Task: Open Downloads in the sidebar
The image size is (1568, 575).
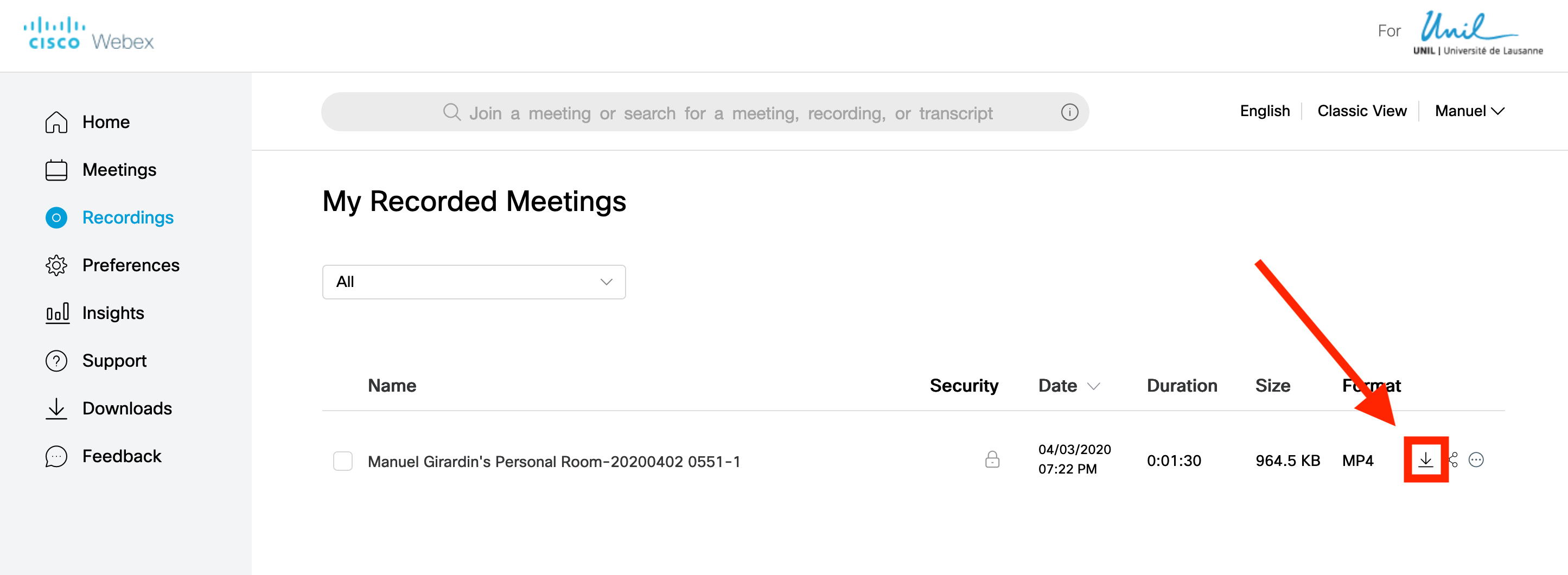Action: pos(126,408)
